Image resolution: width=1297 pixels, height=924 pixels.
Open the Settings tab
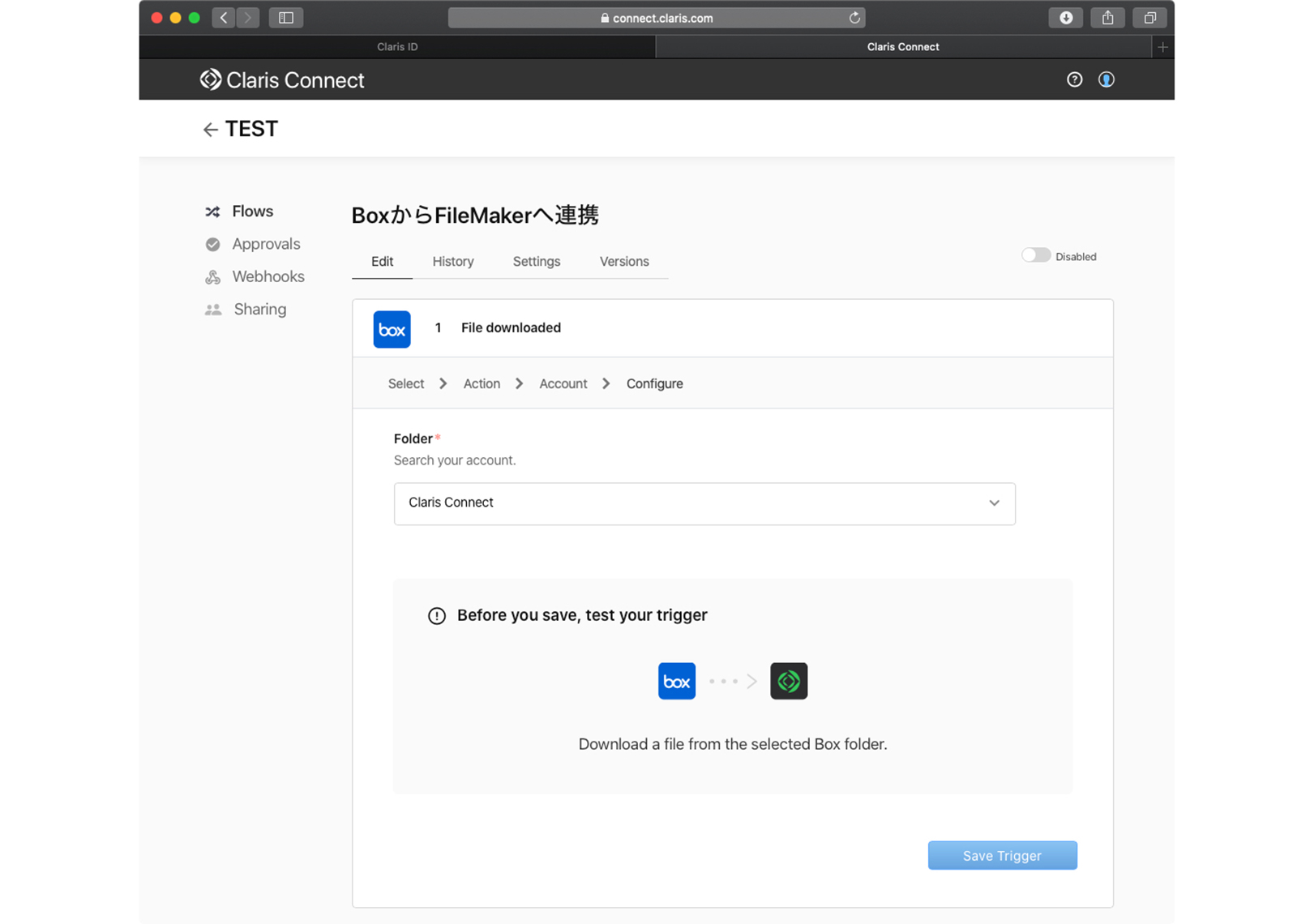pyautogui.click(x=536, y=262)
